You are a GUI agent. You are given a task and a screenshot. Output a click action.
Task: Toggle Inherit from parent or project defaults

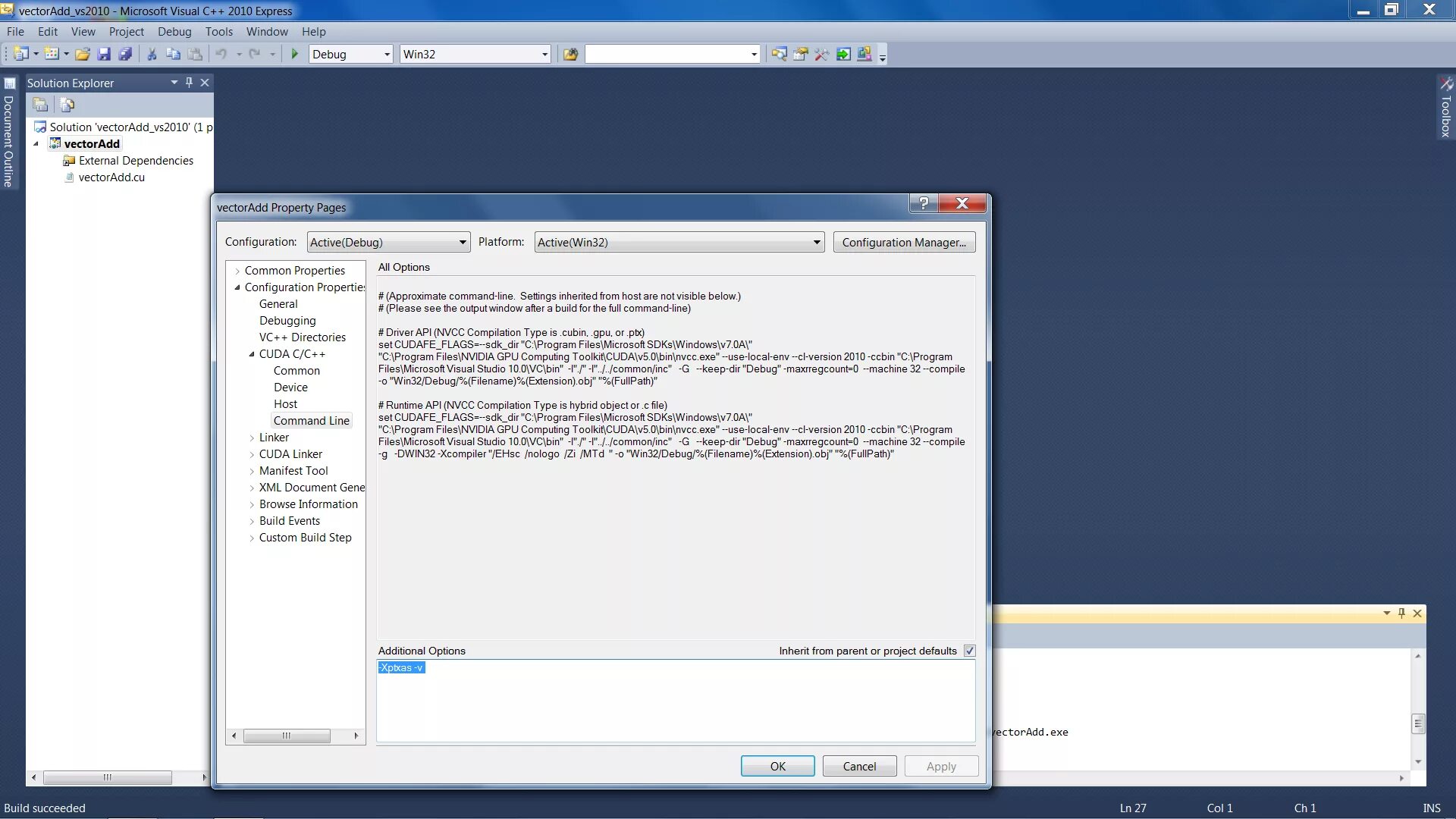coord(969,651)
